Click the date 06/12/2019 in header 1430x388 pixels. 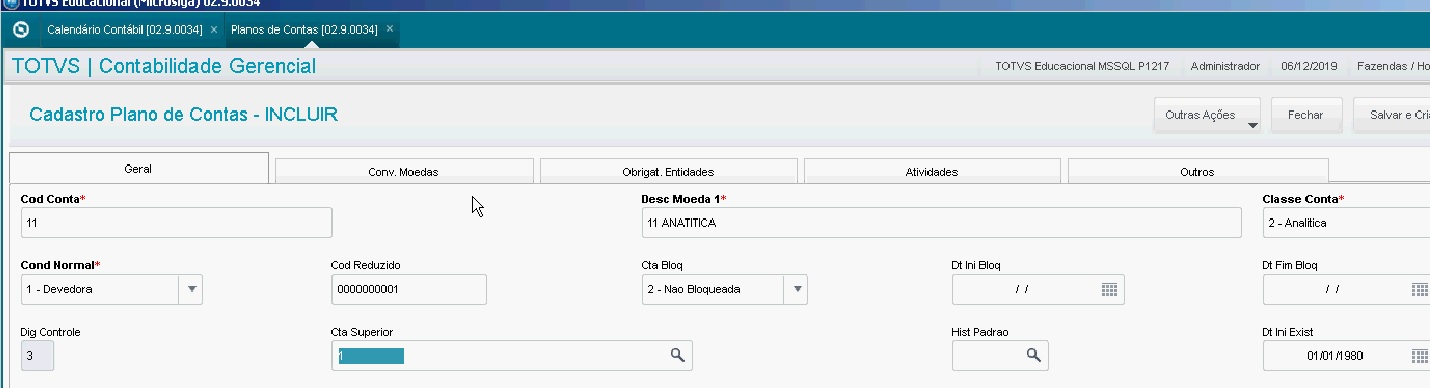click(1308, 66)
